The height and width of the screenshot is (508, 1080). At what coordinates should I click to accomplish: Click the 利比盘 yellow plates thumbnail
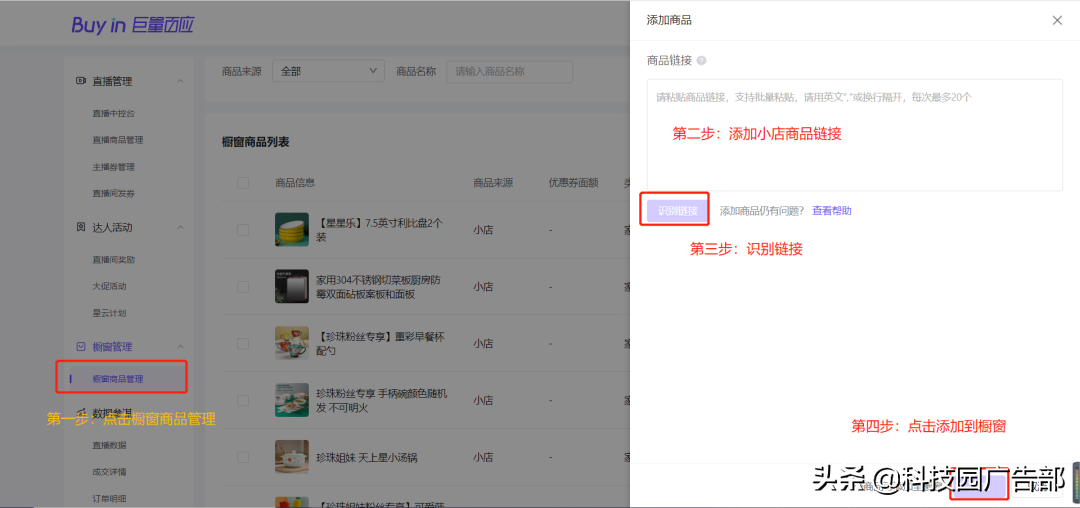292,229
